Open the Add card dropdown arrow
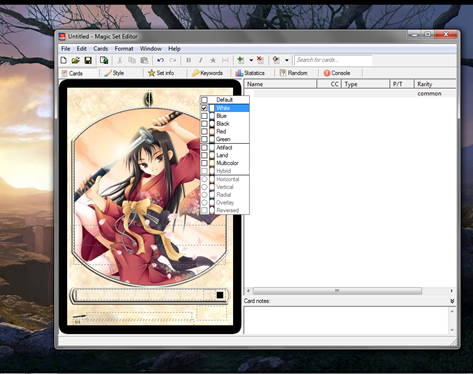 [x=251, y=60]
